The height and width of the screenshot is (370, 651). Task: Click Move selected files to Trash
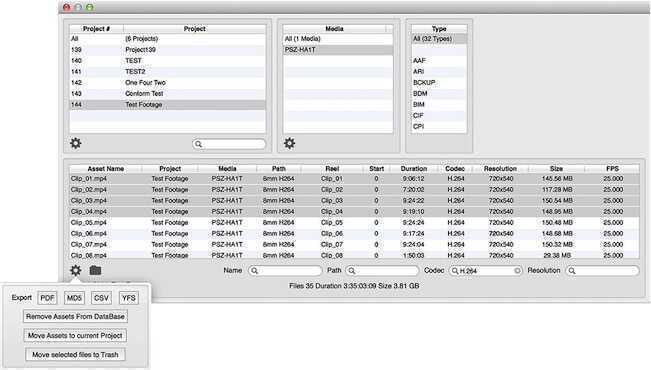(75, 355)
